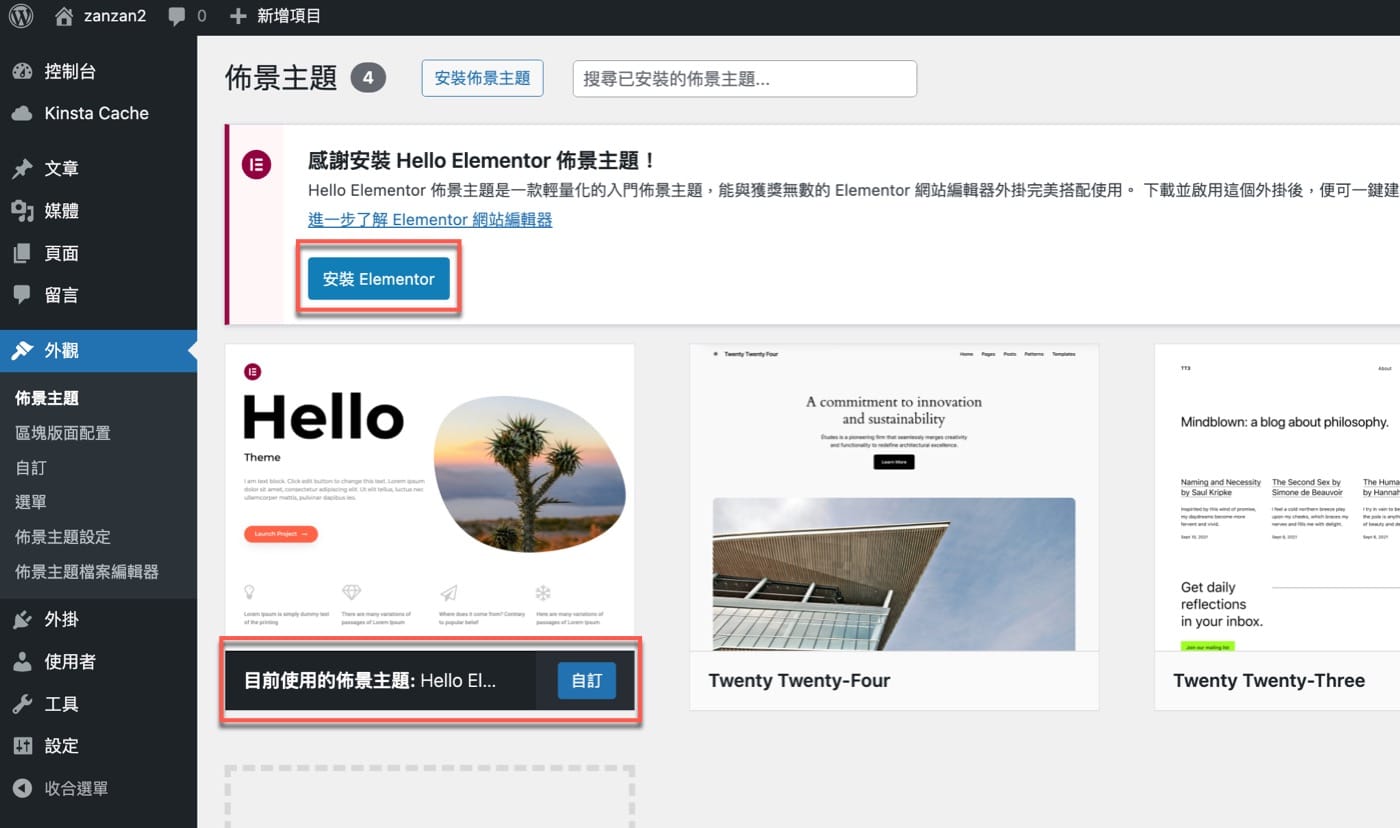Click the 外觀 paintbrush icon
The image size is (1400, 828).
22,351
